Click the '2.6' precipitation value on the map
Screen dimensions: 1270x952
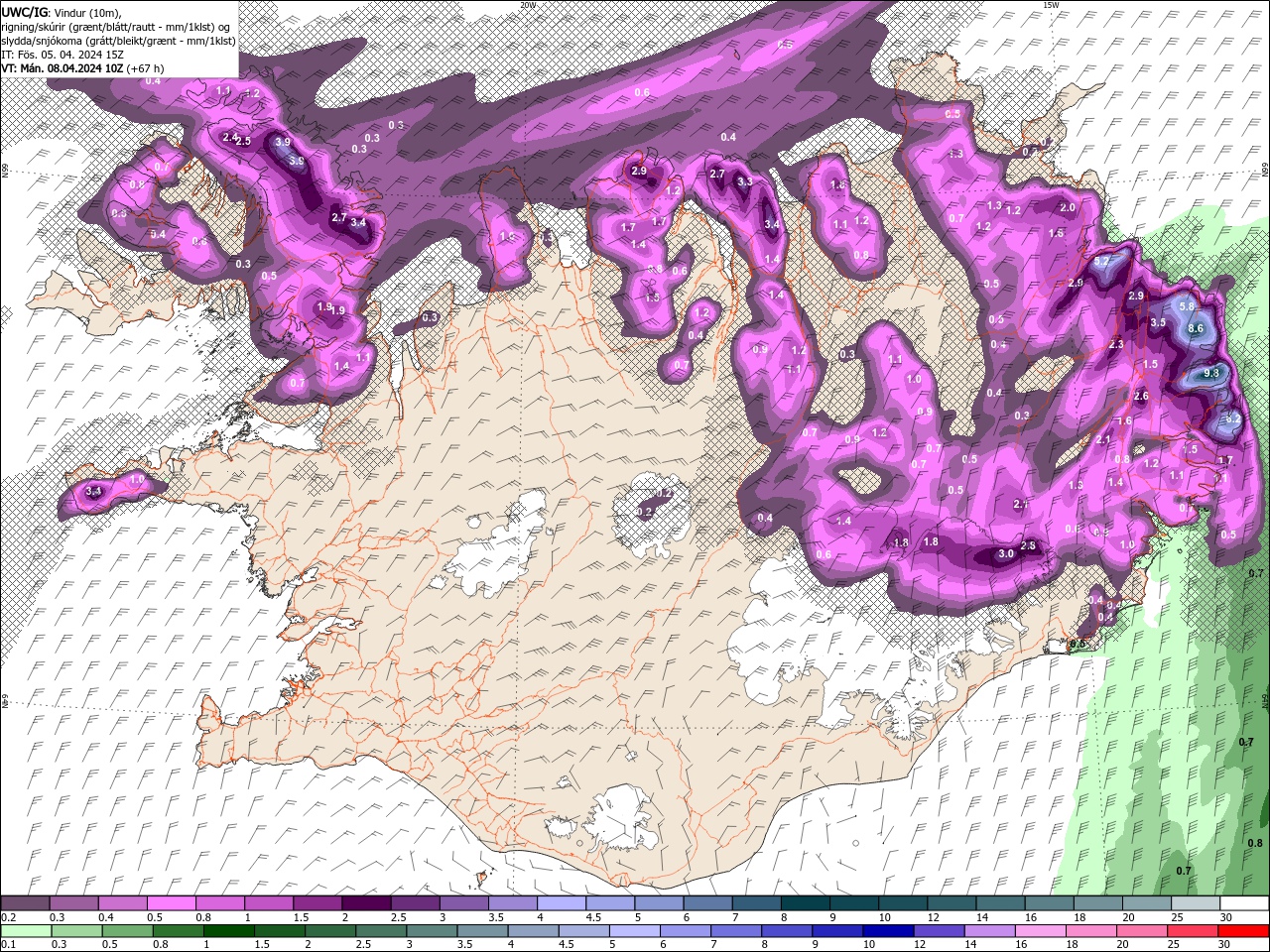1141,396
